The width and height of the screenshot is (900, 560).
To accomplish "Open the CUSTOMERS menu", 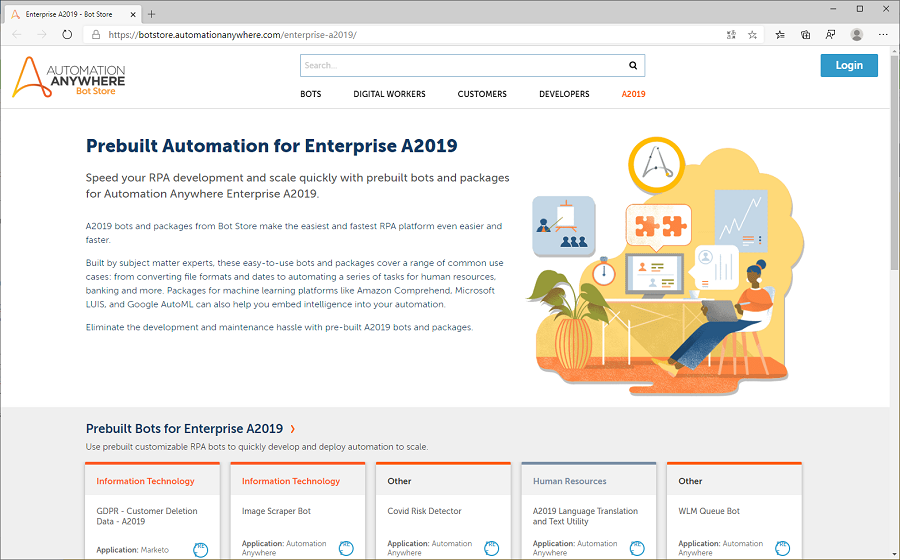I will coord(482,94).
